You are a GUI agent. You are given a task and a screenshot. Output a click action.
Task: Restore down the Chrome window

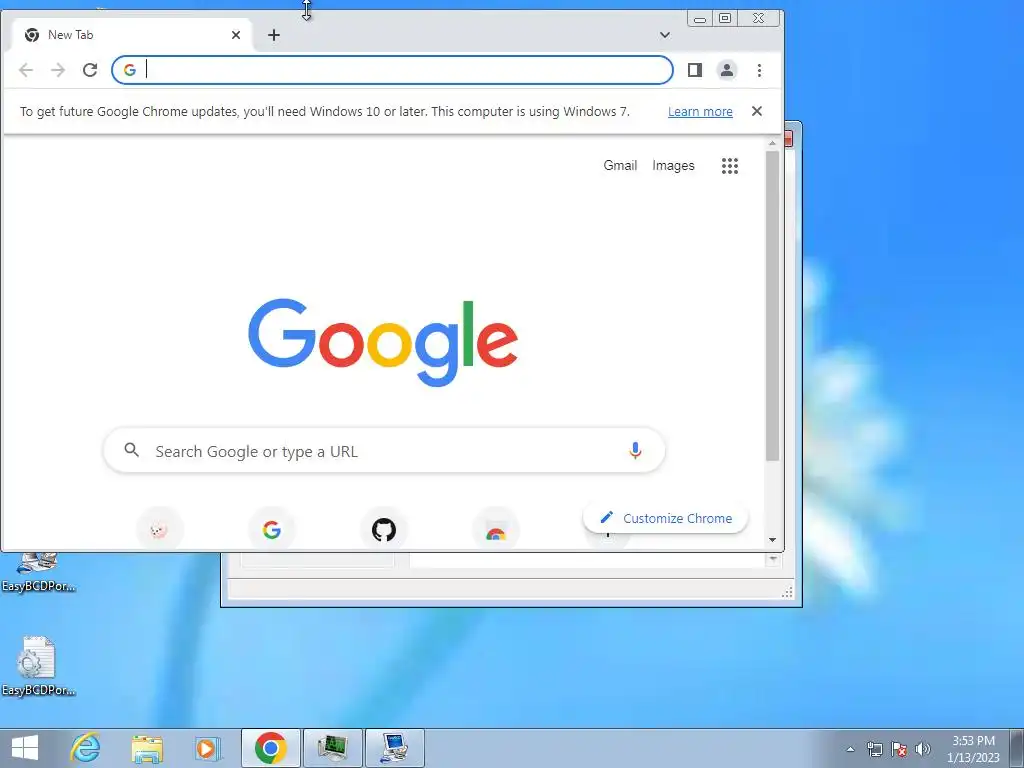[x=725, y=18]
